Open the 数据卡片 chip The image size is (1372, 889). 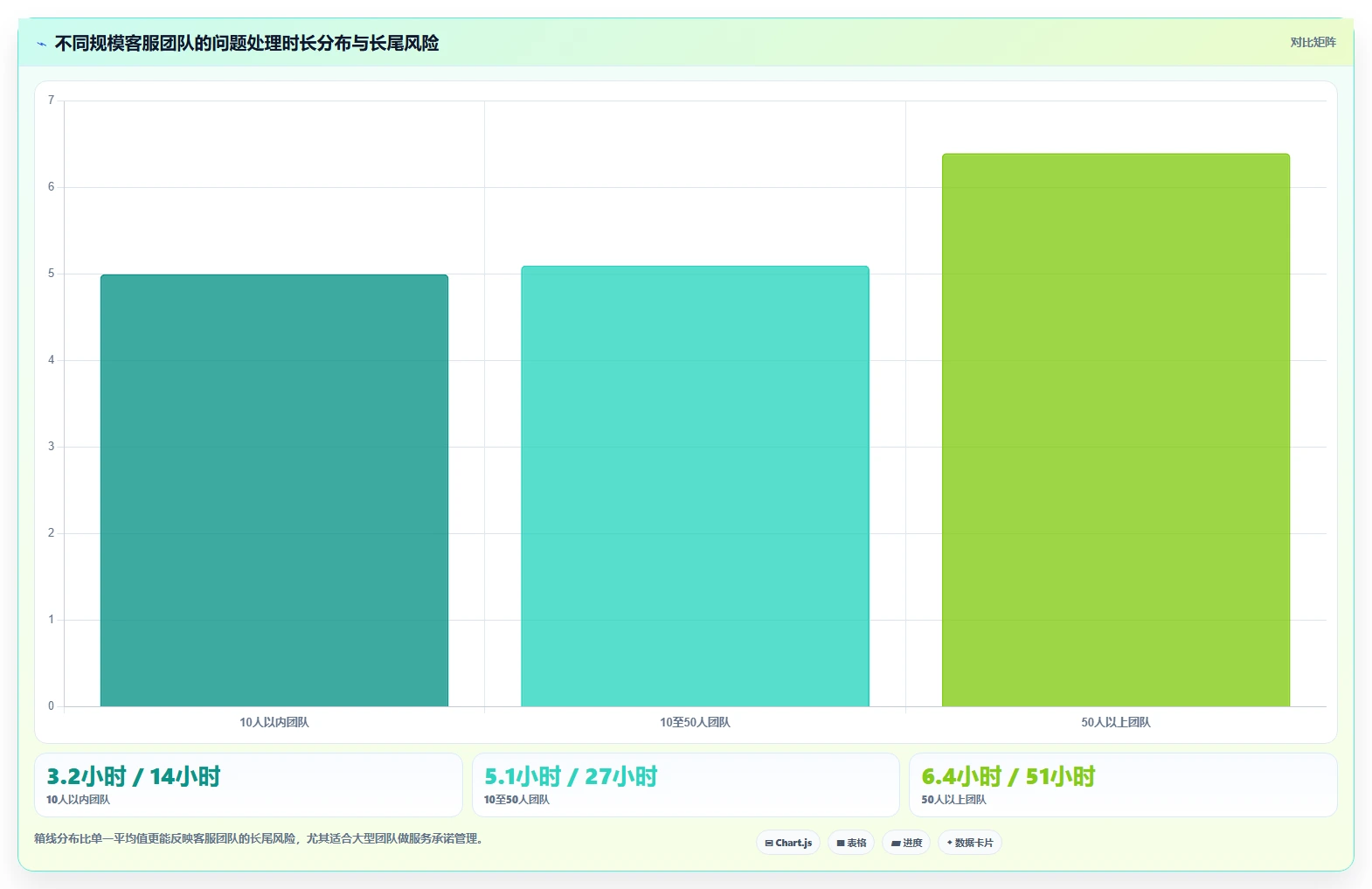coord(970,843)
